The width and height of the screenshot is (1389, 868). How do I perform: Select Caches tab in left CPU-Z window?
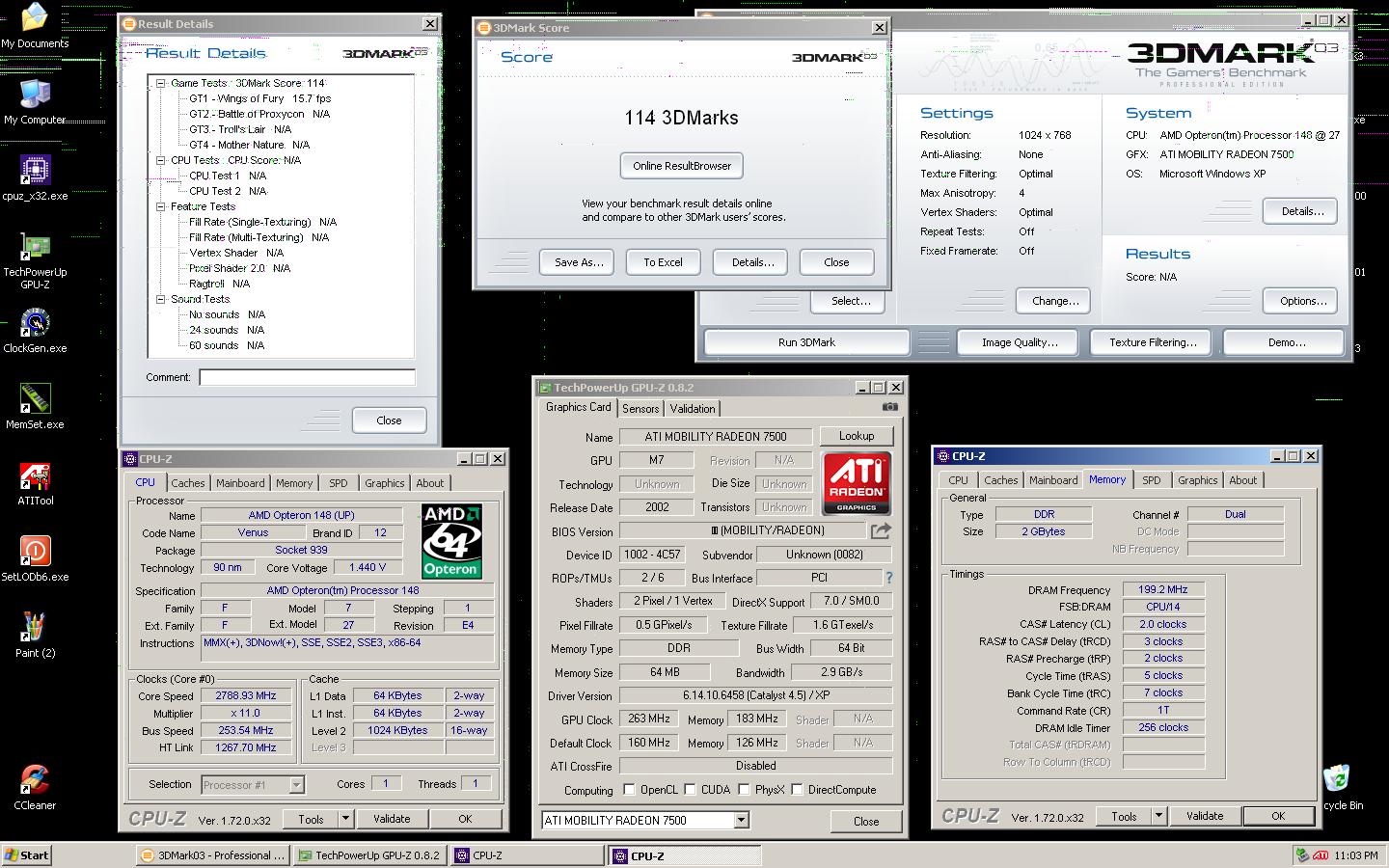click(x=188, y=483)
